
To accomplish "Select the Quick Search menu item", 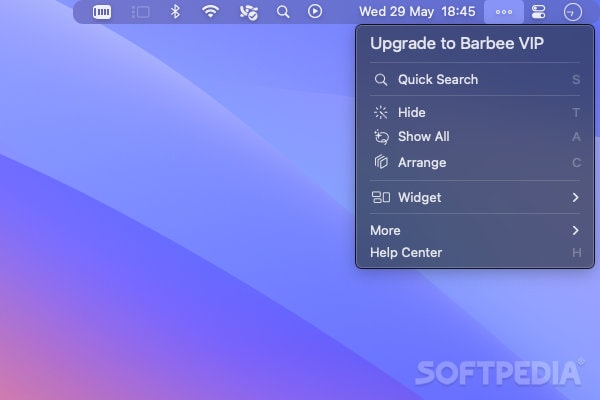I will [475, 80].
